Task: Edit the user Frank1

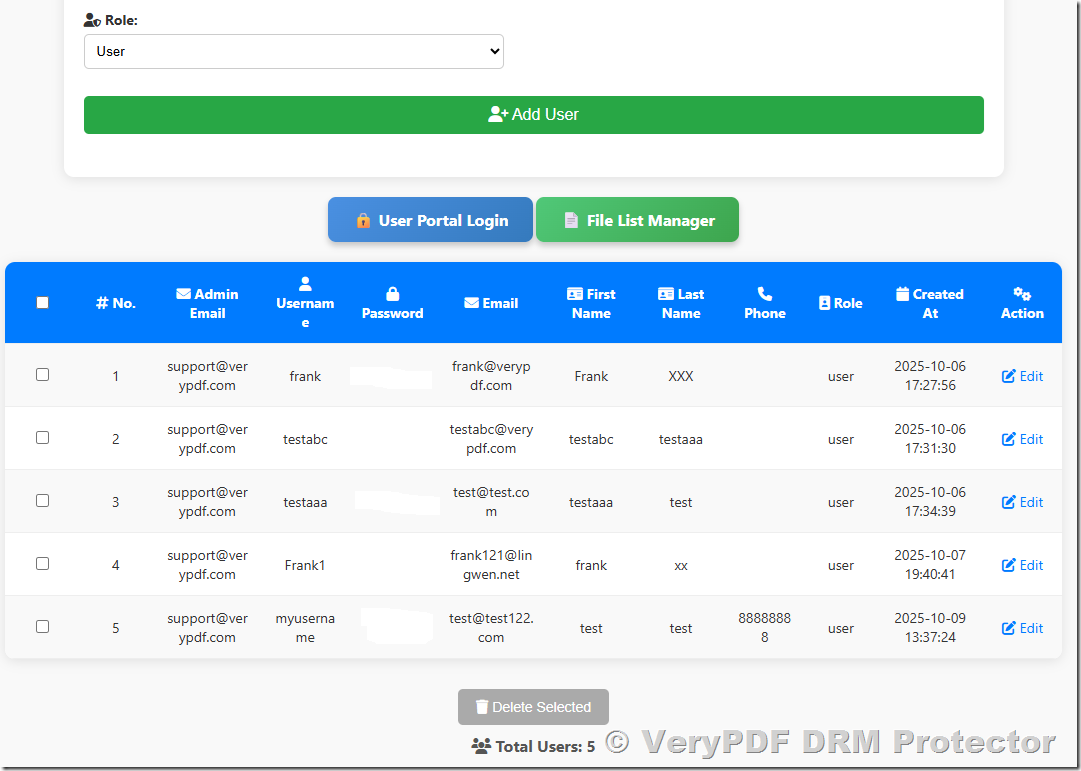Action: point(1022,564)
